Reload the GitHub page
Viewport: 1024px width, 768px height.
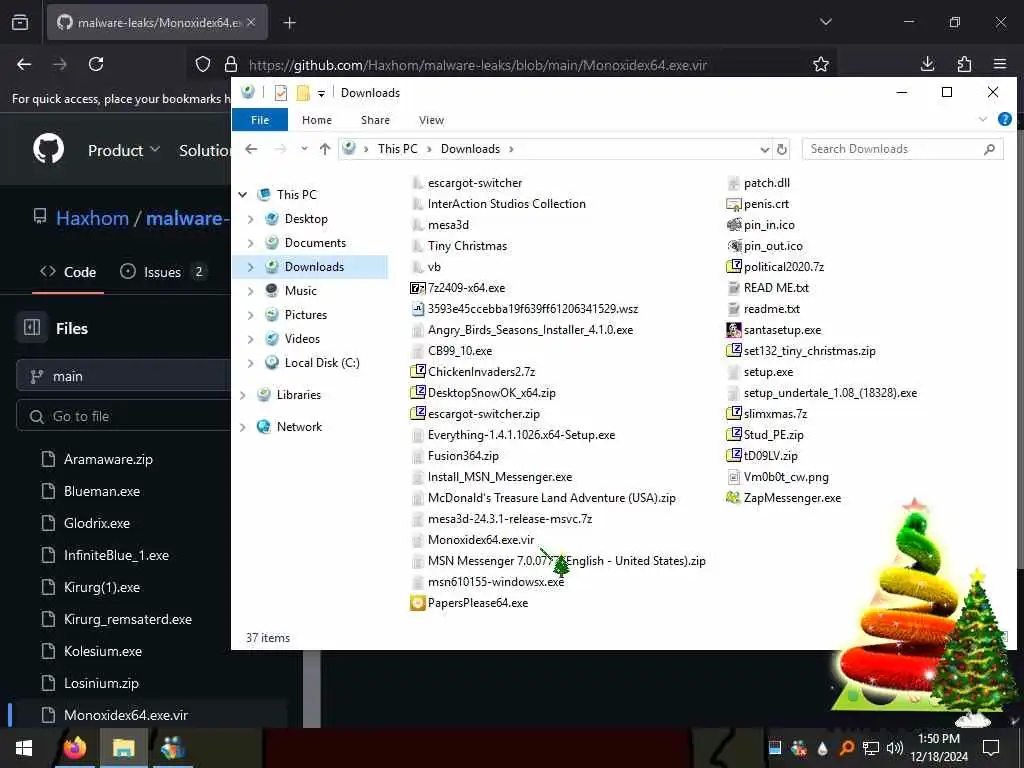(x=96, y=64)
